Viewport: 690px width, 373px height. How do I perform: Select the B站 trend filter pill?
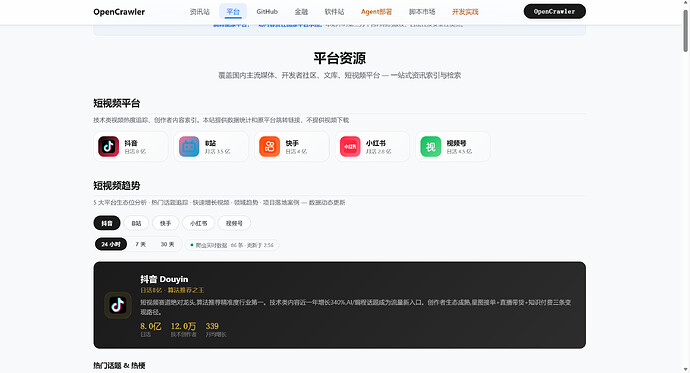(136, 223)
